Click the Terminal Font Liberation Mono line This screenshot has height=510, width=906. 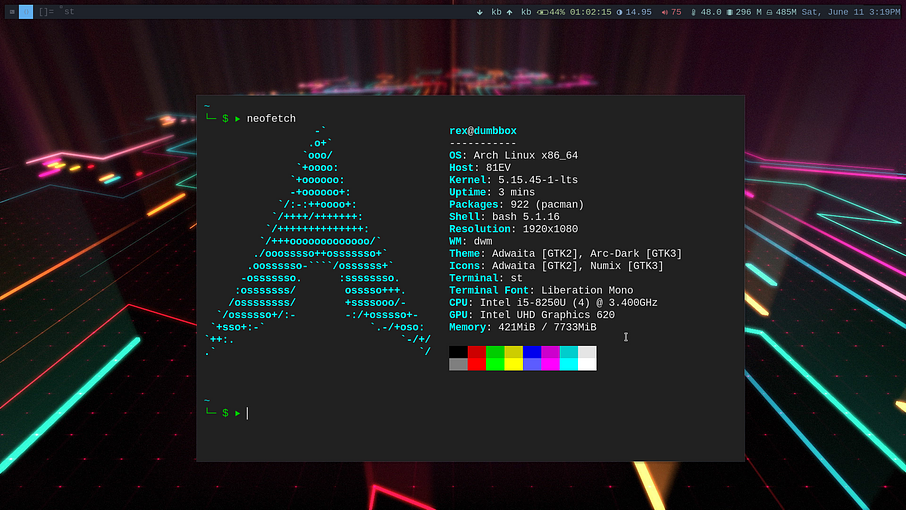click(541, 291)
